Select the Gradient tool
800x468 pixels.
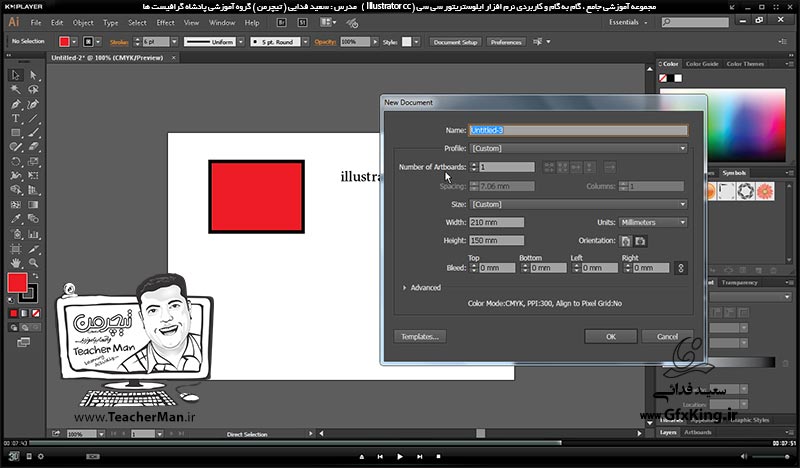[33, 205]
